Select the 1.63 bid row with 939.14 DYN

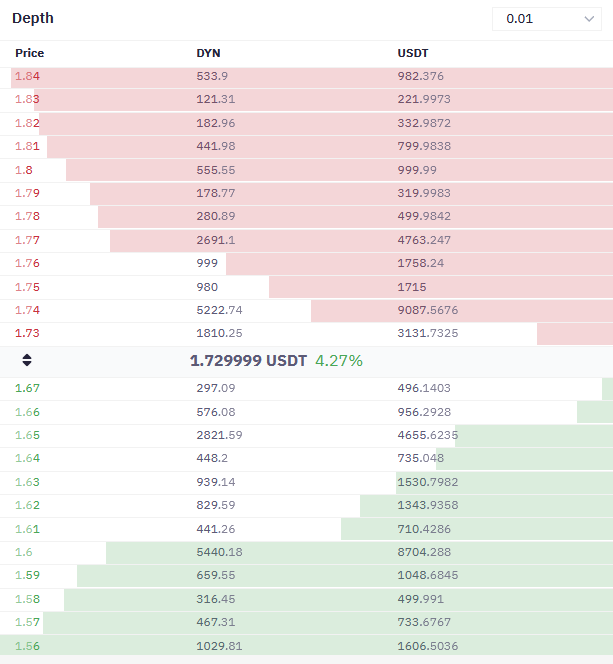[x=306, y=482]
